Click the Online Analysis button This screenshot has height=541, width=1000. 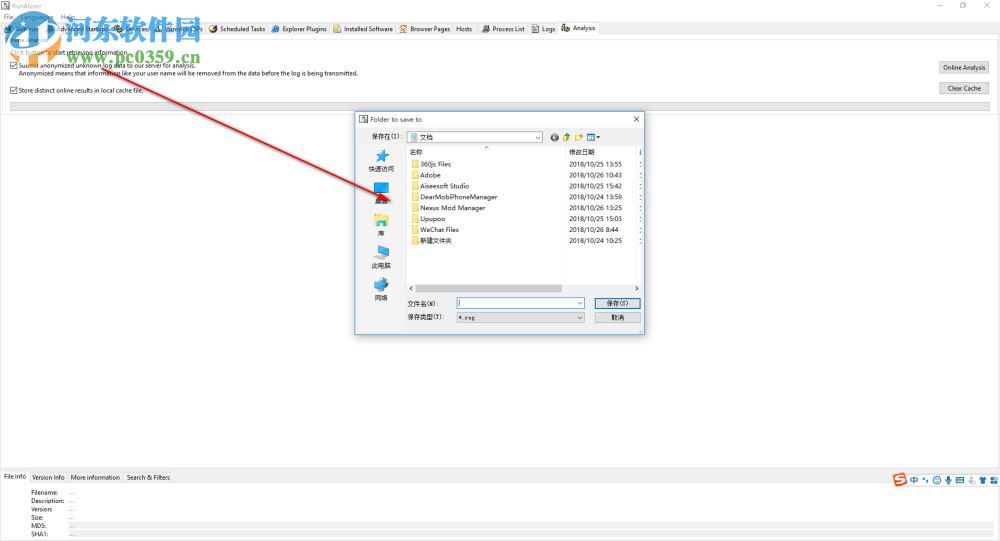[x=964, y=68]
